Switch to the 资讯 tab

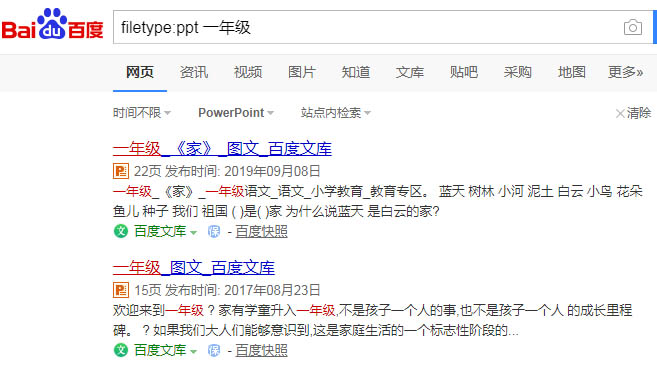point(194,72)
